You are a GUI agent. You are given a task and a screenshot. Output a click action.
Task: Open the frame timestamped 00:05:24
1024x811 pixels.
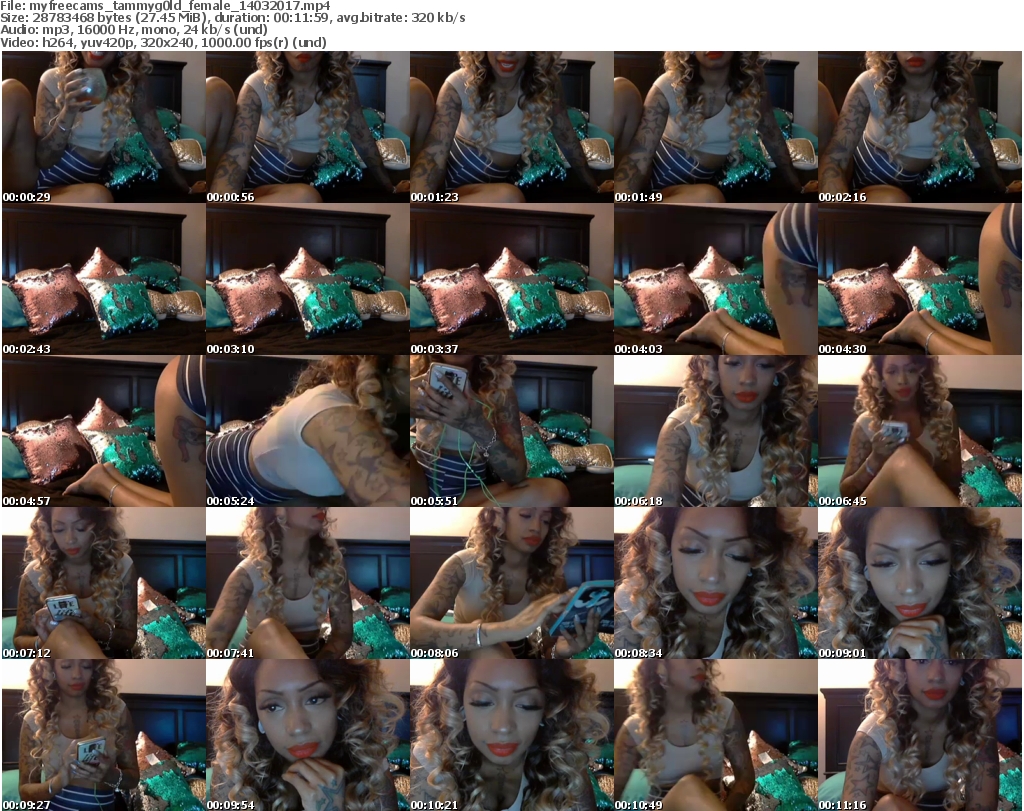coord(308,431)
